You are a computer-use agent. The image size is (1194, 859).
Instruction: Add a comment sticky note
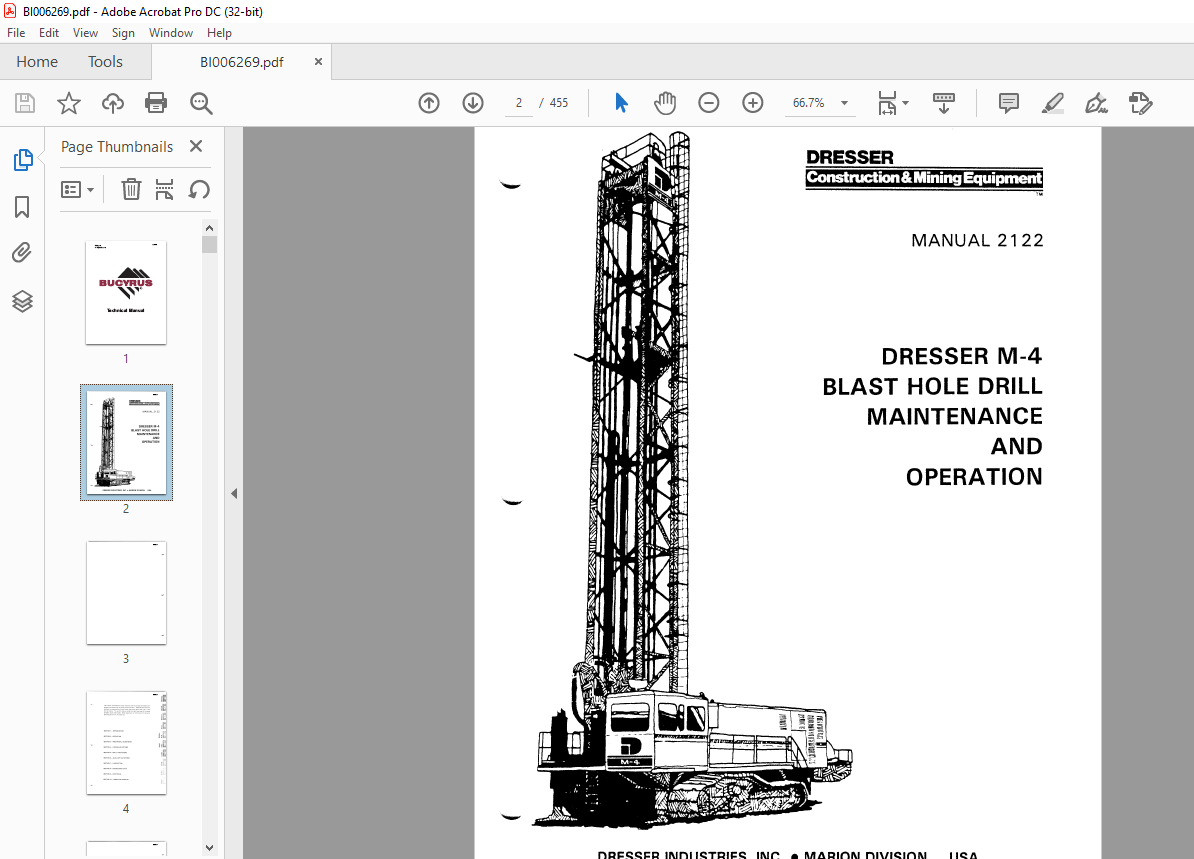(1008, 103)
